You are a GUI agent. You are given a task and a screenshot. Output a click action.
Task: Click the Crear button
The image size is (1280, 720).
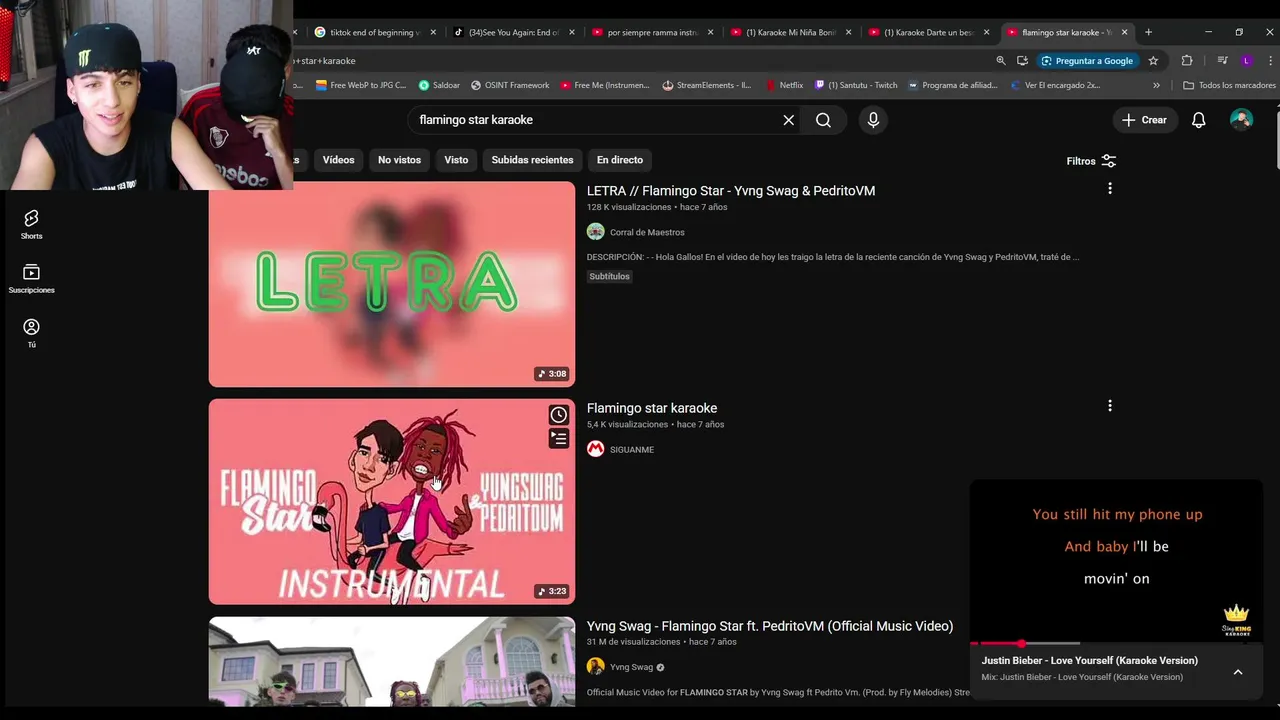1144,120
